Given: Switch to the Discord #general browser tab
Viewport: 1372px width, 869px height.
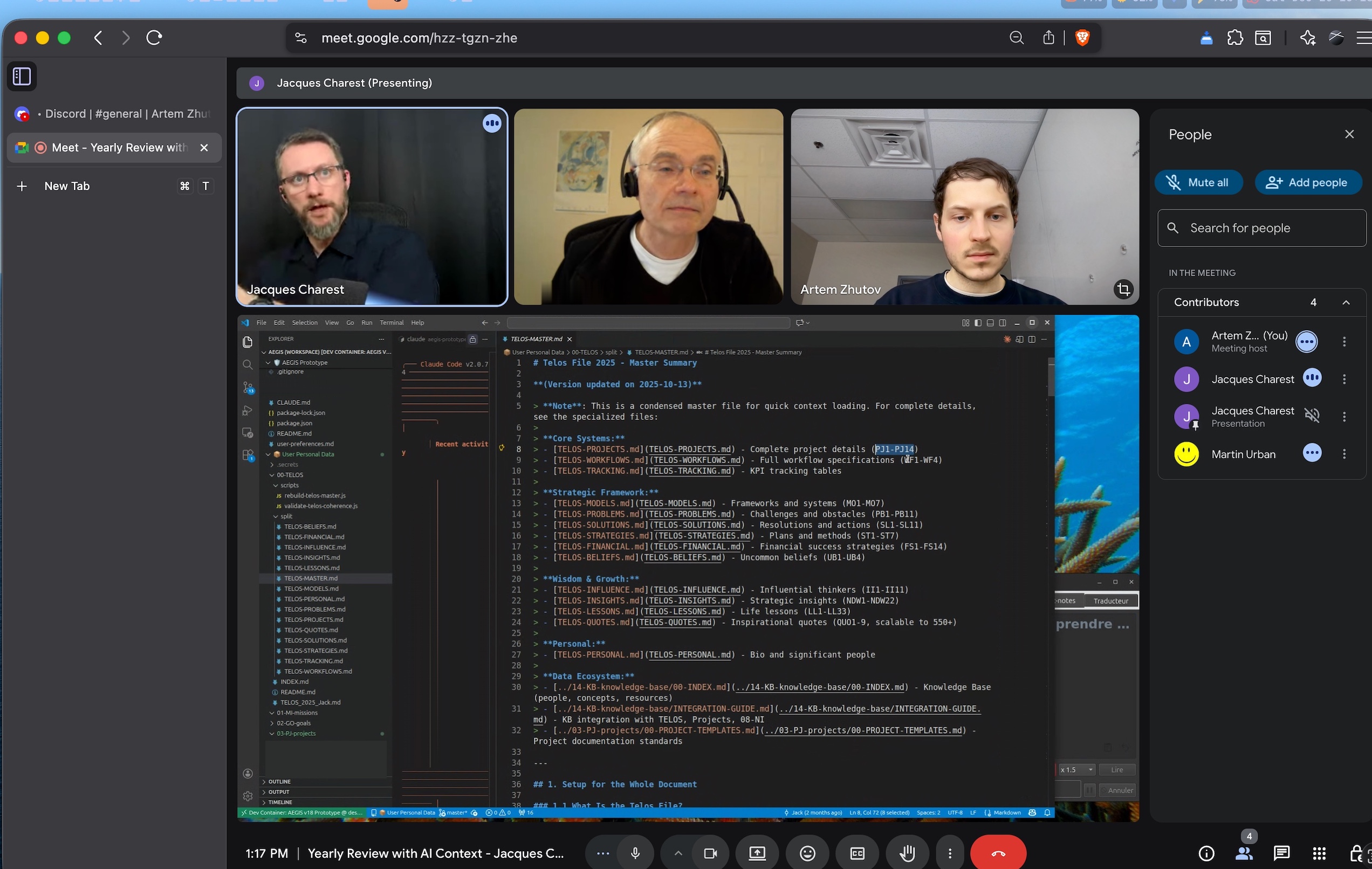Looking at the screenshot, I should pyautogui.click(x=114, y=113).
